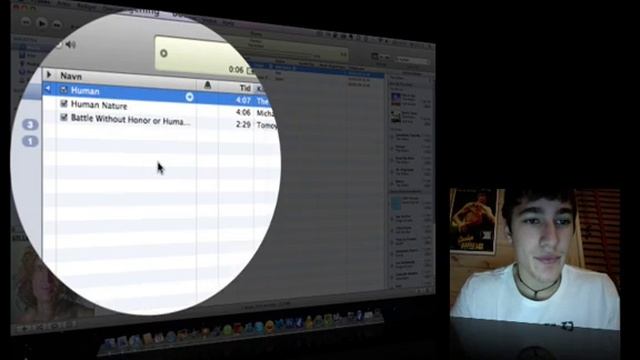Viewport: 640px width, 360px height.
Task: Click the 4:07 duration cell
Action: point(243,100)
